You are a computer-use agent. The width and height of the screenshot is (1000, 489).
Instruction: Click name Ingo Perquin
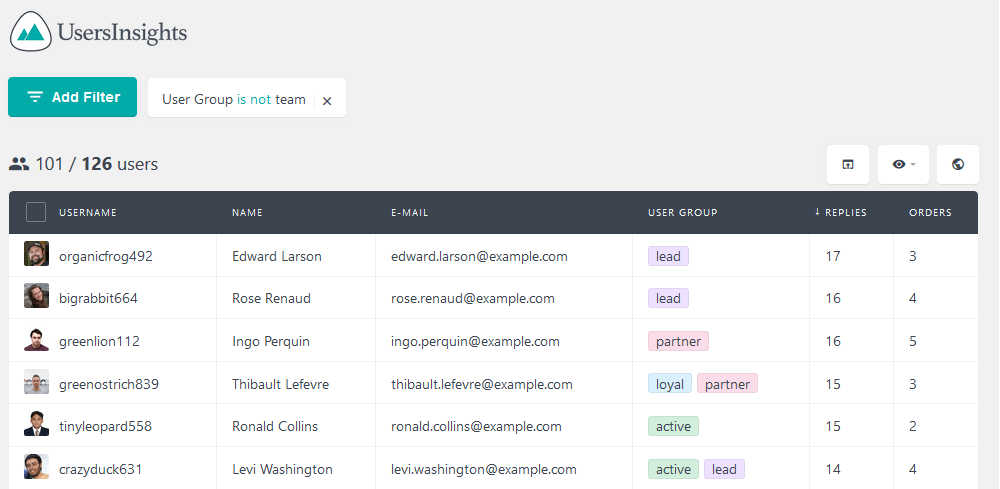point(271,341)
